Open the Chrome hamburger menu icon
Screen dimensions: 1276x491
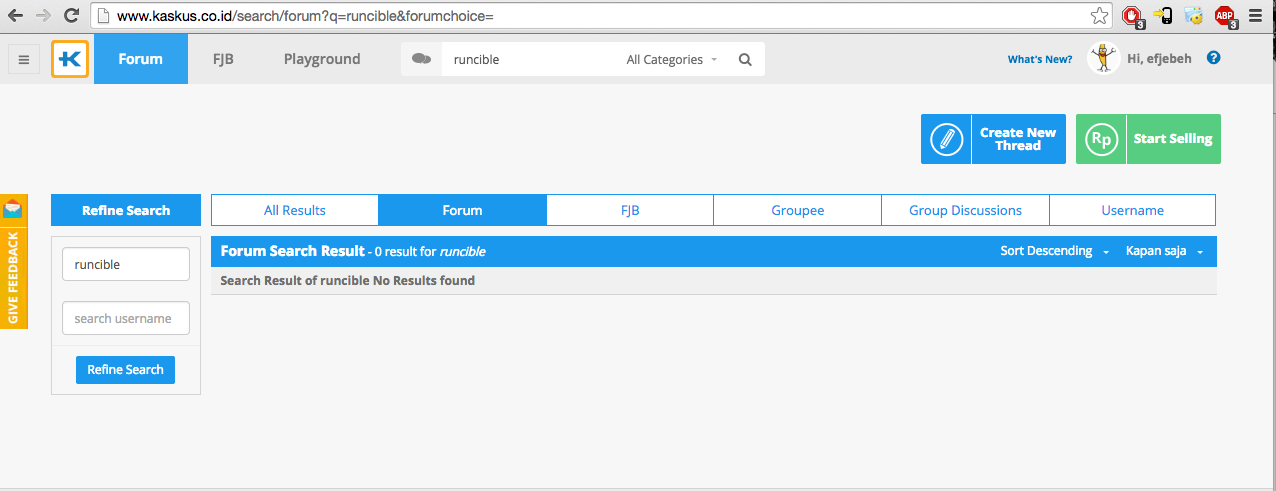pyautogui.click(x=1255, y=15)
